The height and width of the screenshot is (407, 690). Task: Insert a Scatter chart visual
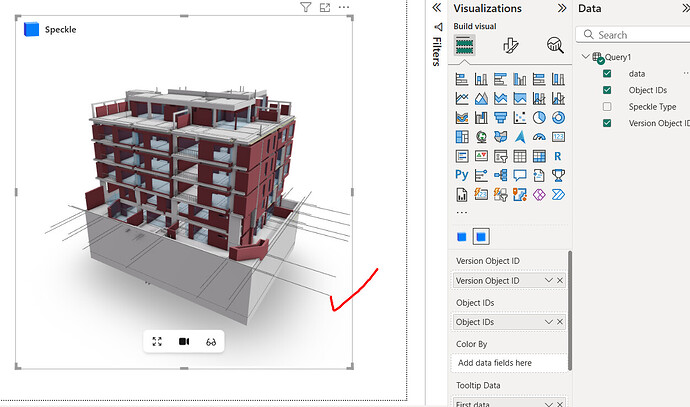[x=520, y=117]
